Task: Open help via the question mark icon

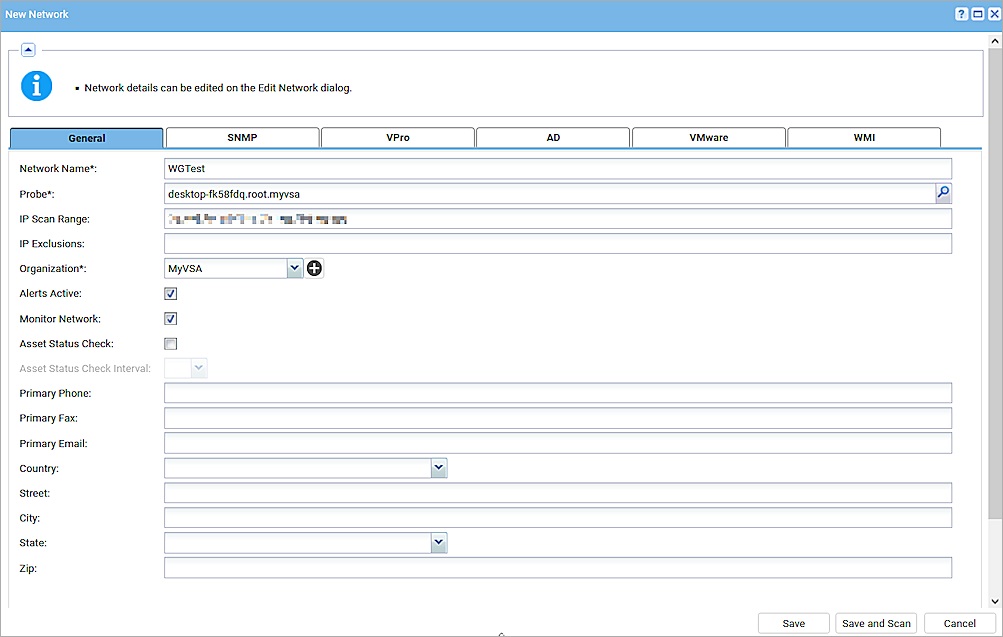Action: pos(960,13)
